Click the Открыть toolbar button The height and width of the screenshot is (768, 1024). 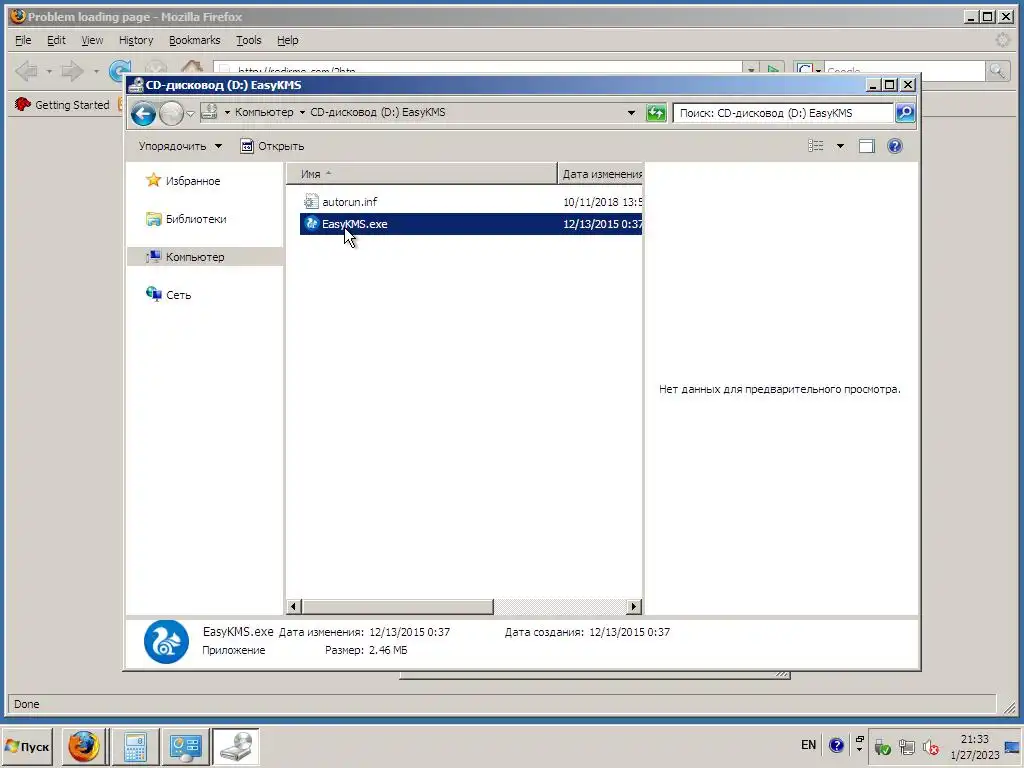point(272,146)
